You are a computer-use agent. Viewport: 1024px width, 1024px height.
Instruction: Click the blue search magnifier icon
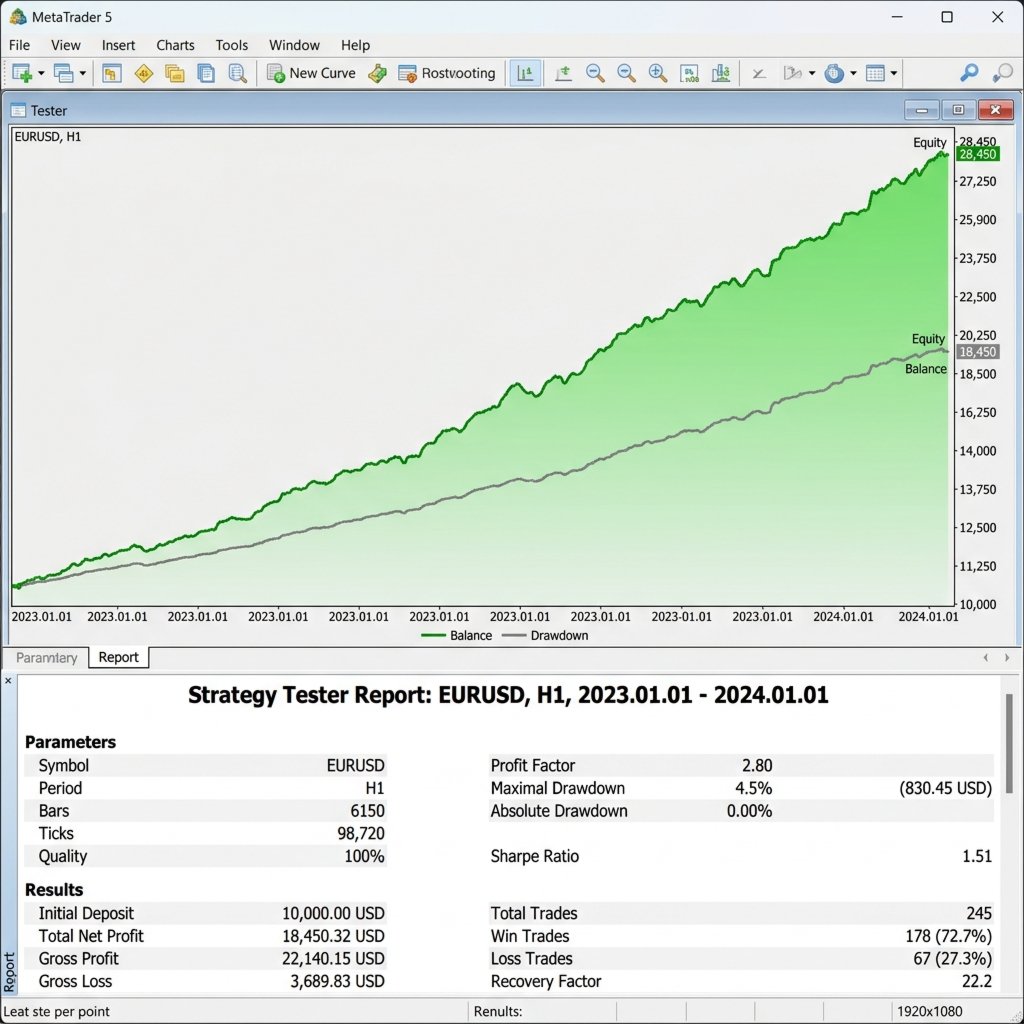[x=969, y=73]
